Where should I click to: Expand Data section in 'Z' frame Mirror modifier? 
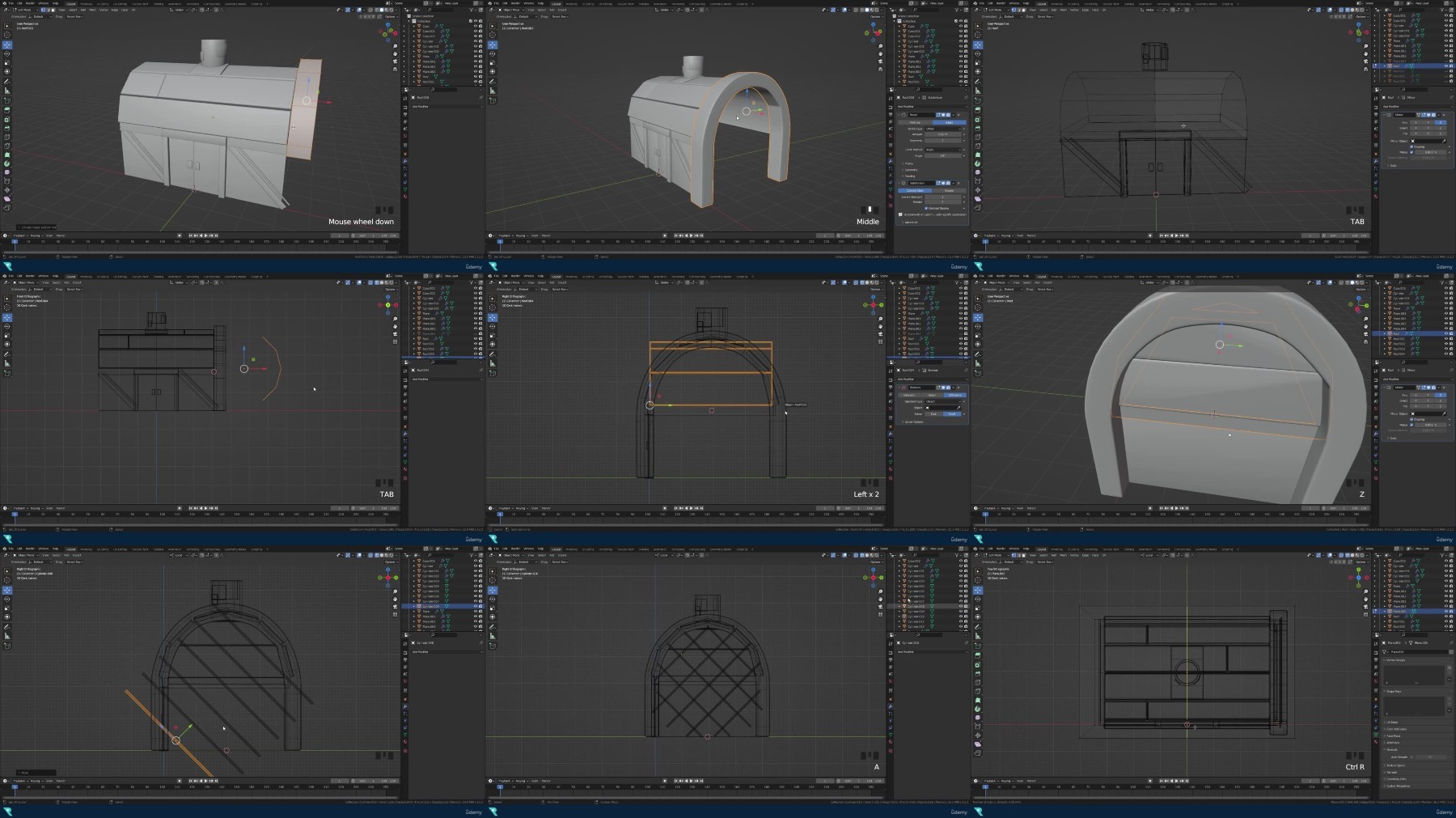pos(1392,439)
